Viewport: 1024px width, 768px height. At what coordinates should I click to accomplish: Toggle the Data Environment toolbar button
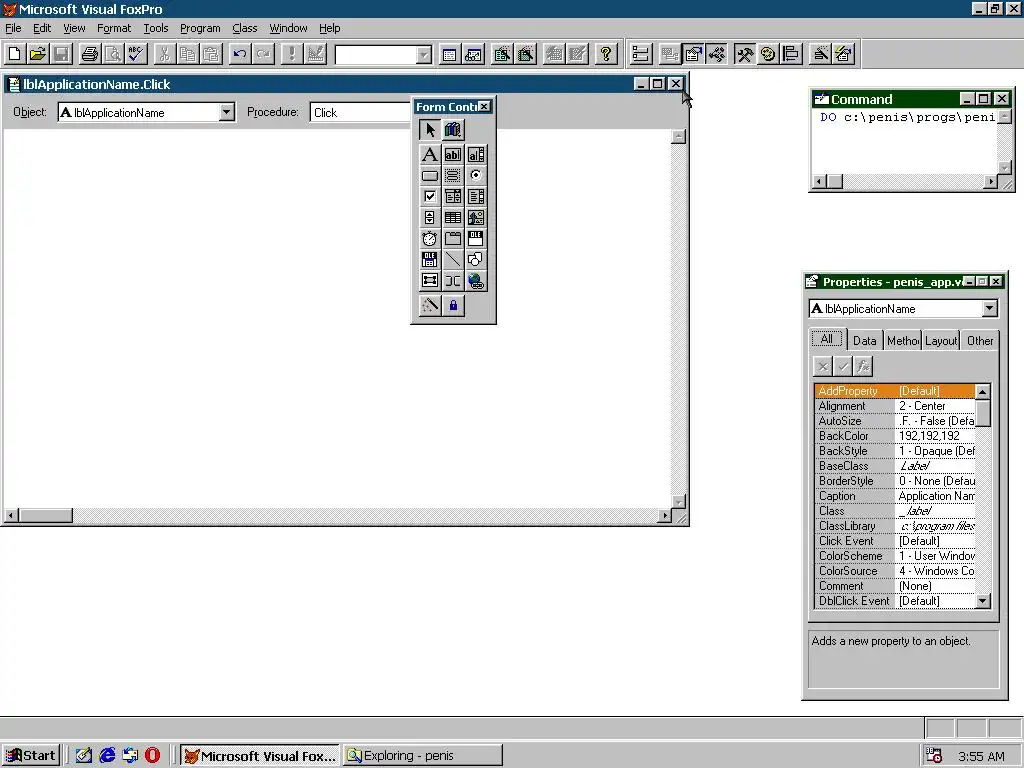(669, 54)
